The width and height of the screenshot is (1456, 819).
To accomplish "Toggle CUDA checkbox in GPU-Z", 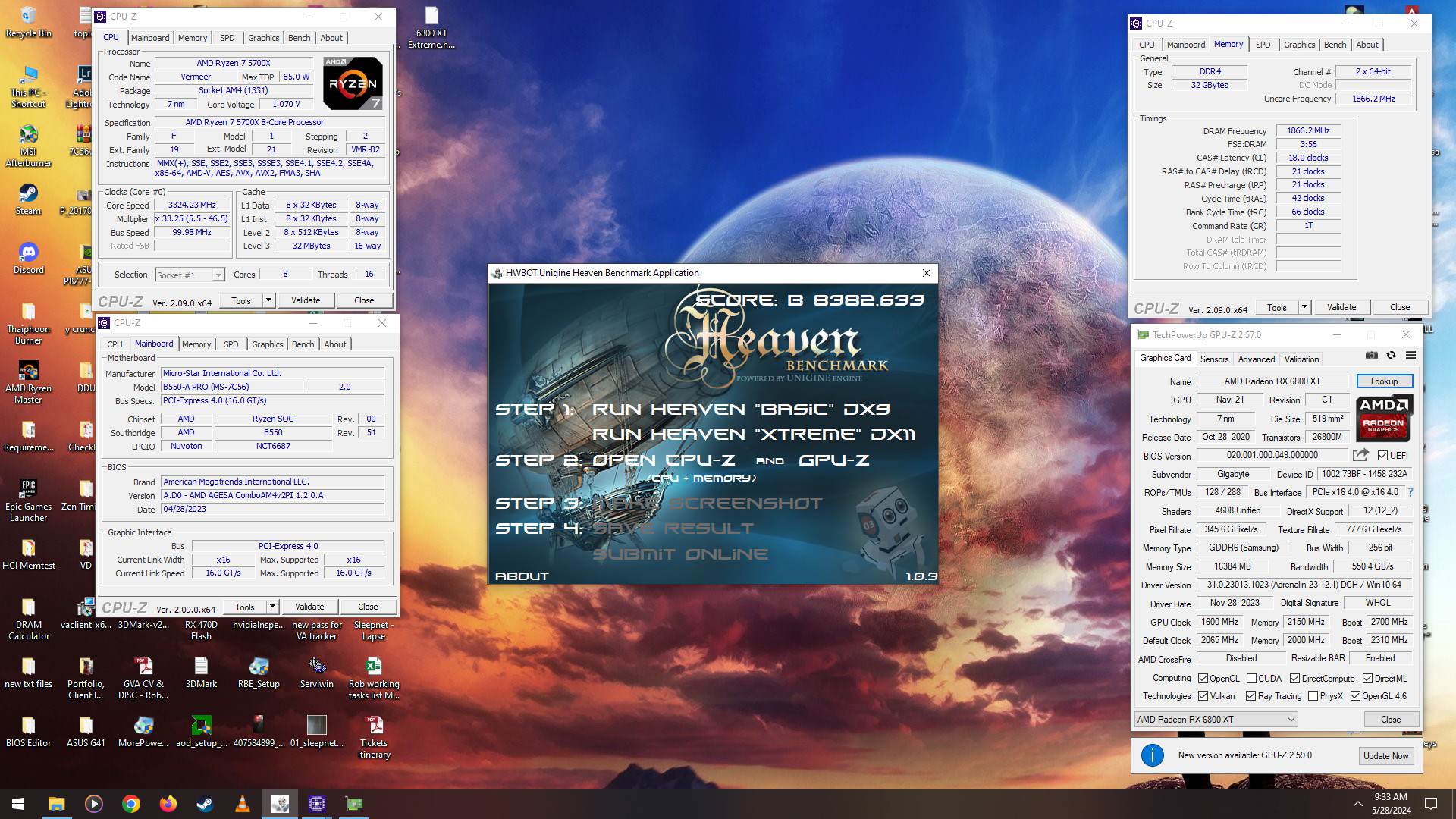I will pos(1251,679).
